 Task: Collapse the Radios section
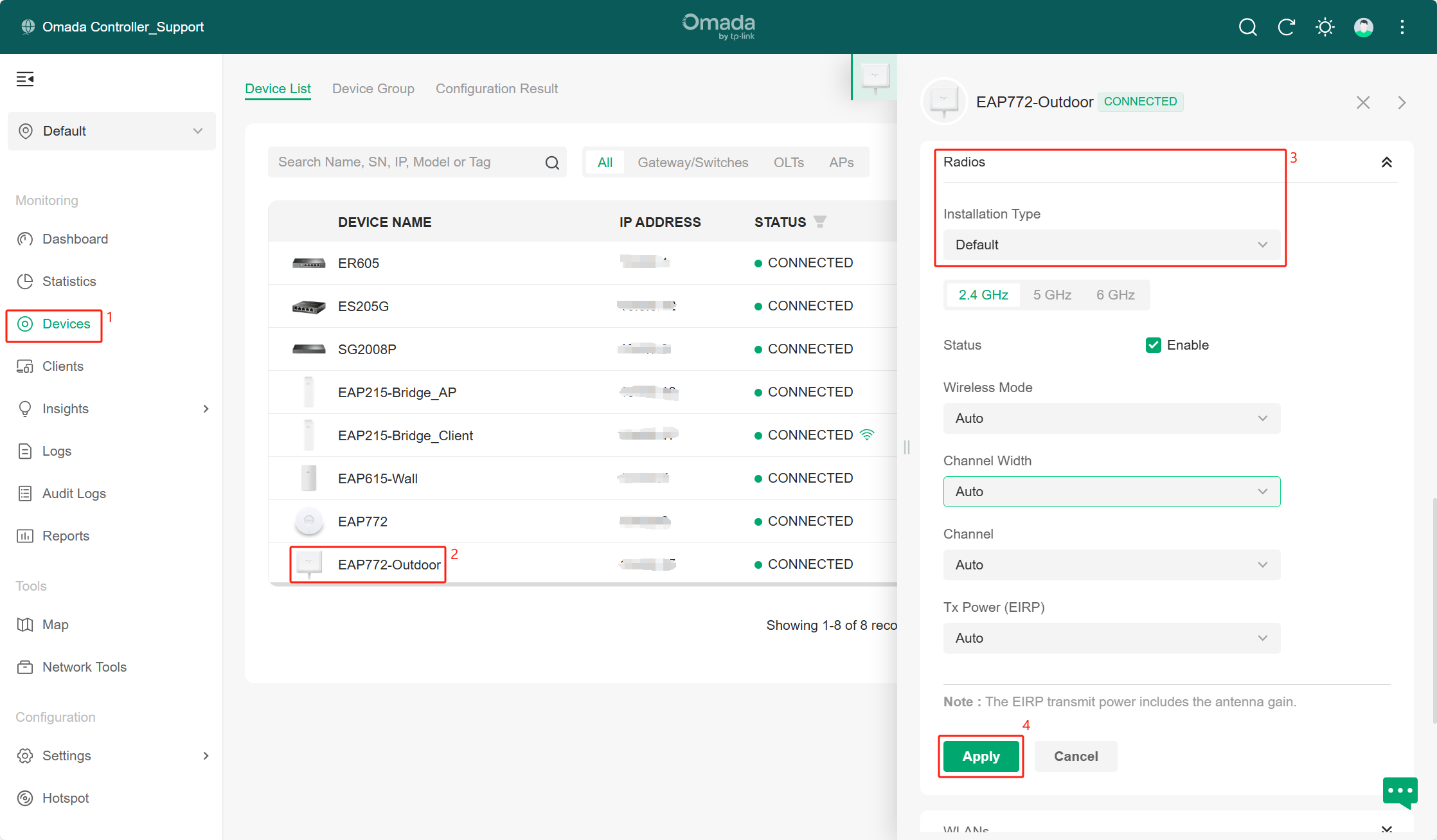tap(1386, 163)
